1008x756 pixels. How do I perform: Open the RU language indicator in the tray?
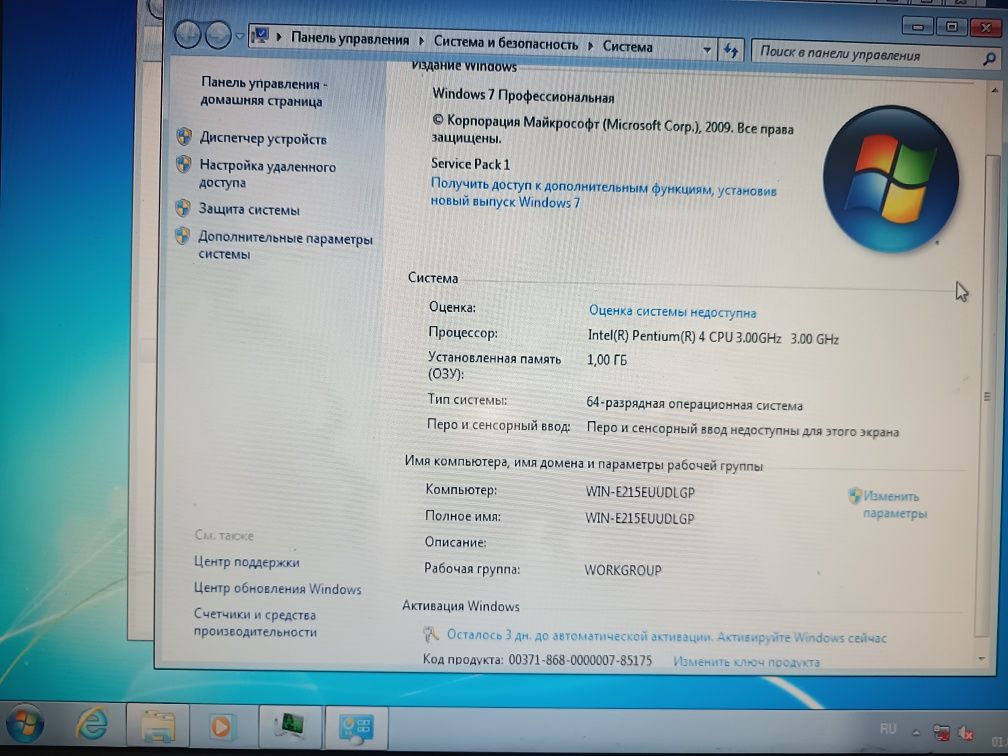888,729
